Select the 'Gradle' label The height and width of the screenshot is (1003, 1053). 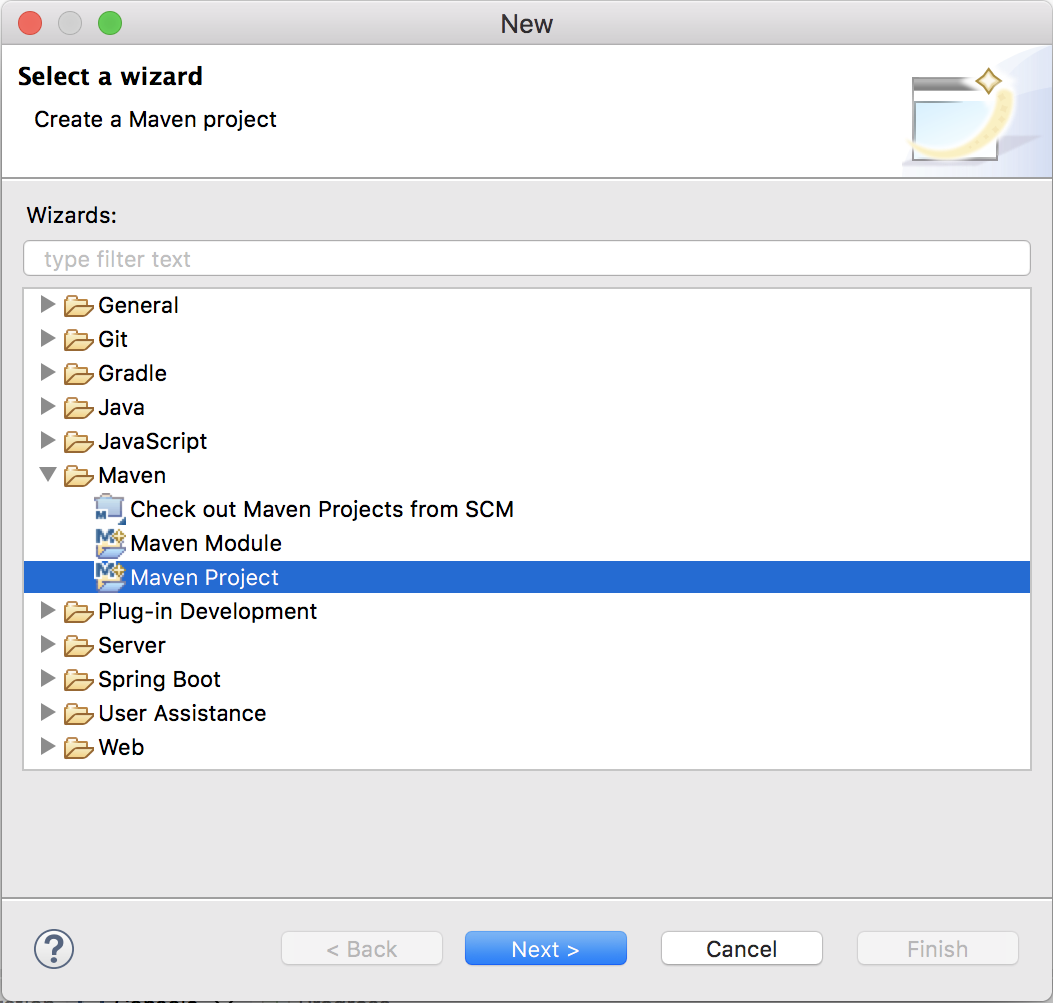pos(132,373)
